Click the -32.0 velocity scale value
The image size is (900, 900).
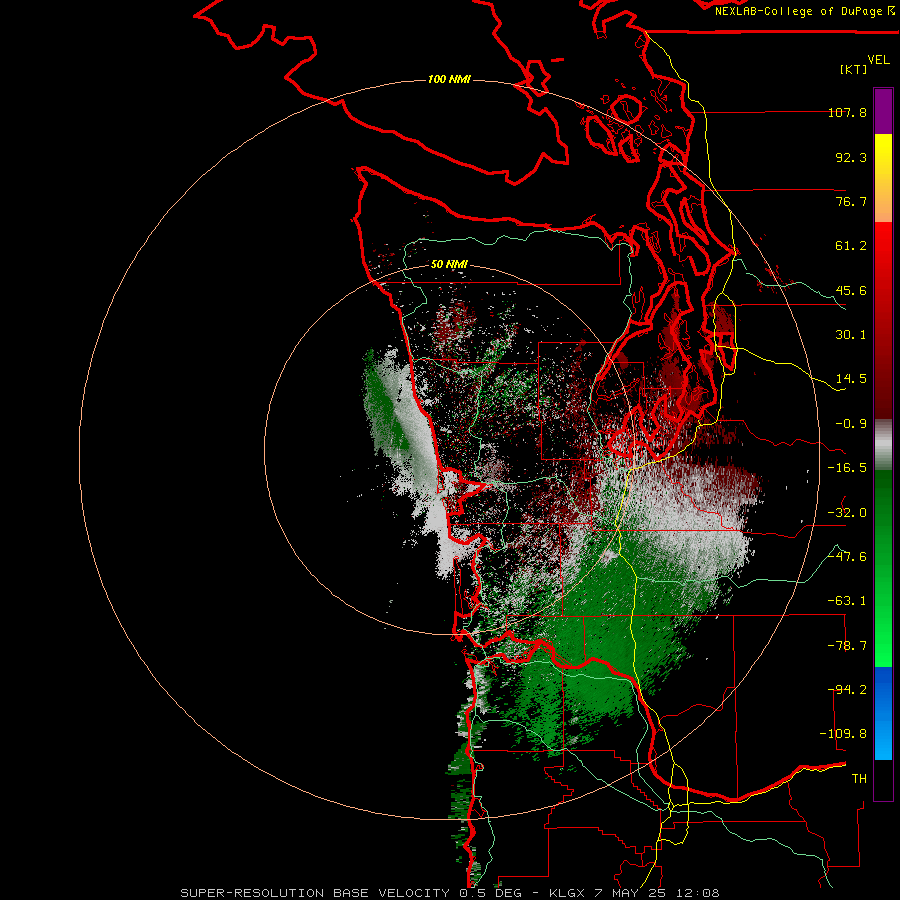click(847, 513)
